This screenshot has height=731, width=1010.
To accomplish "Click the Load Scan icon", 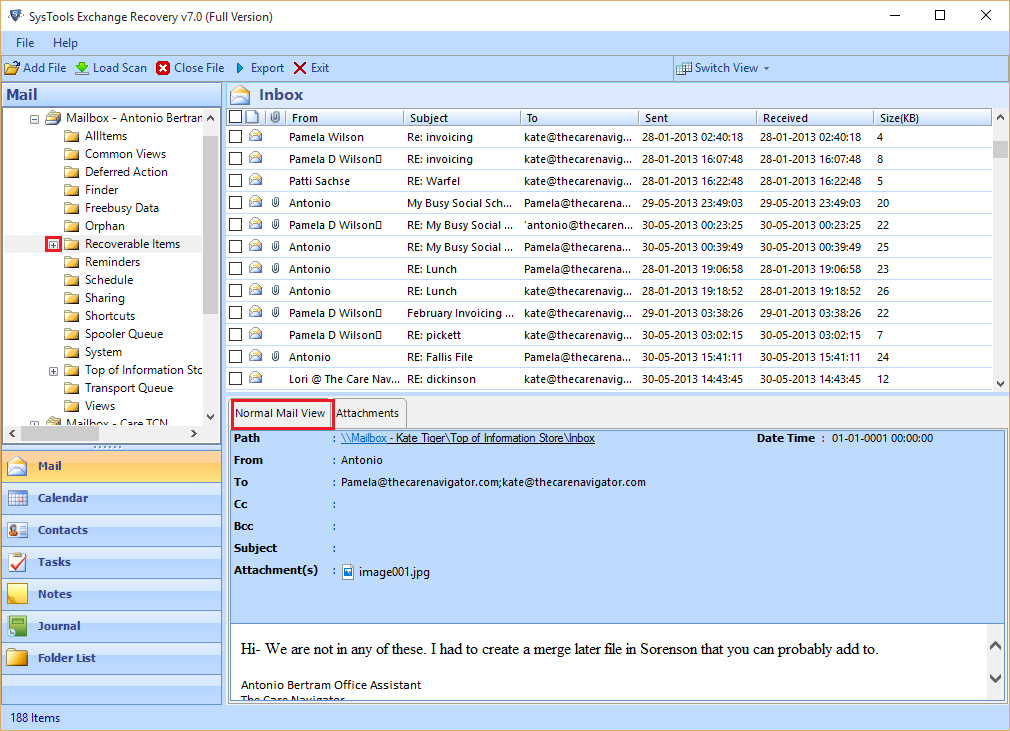I will click(x=82, y=68).
